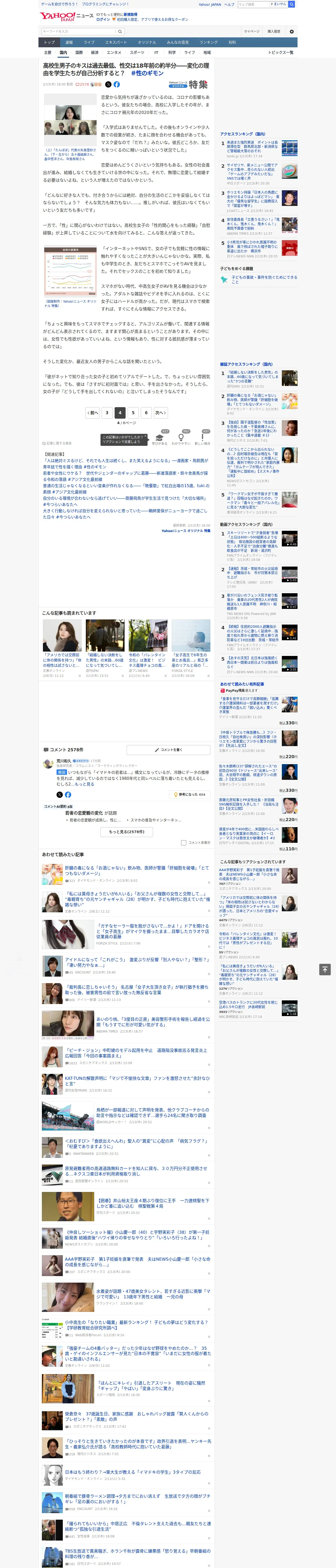Click the web search button at the top right
336x1568 pixels.
(292, 4)
